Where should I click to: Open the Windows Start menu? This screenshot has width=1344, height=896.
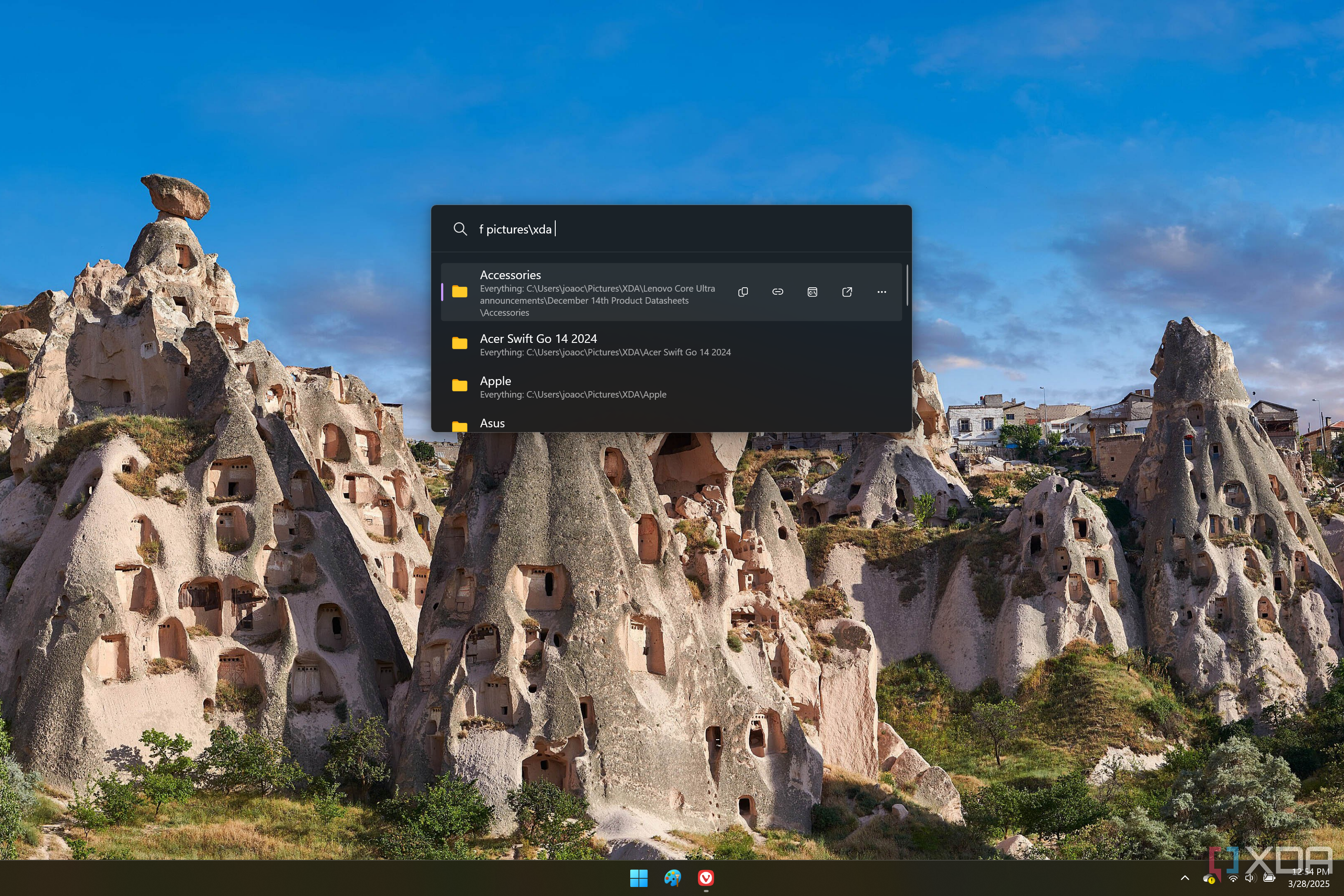pos(638,878)
